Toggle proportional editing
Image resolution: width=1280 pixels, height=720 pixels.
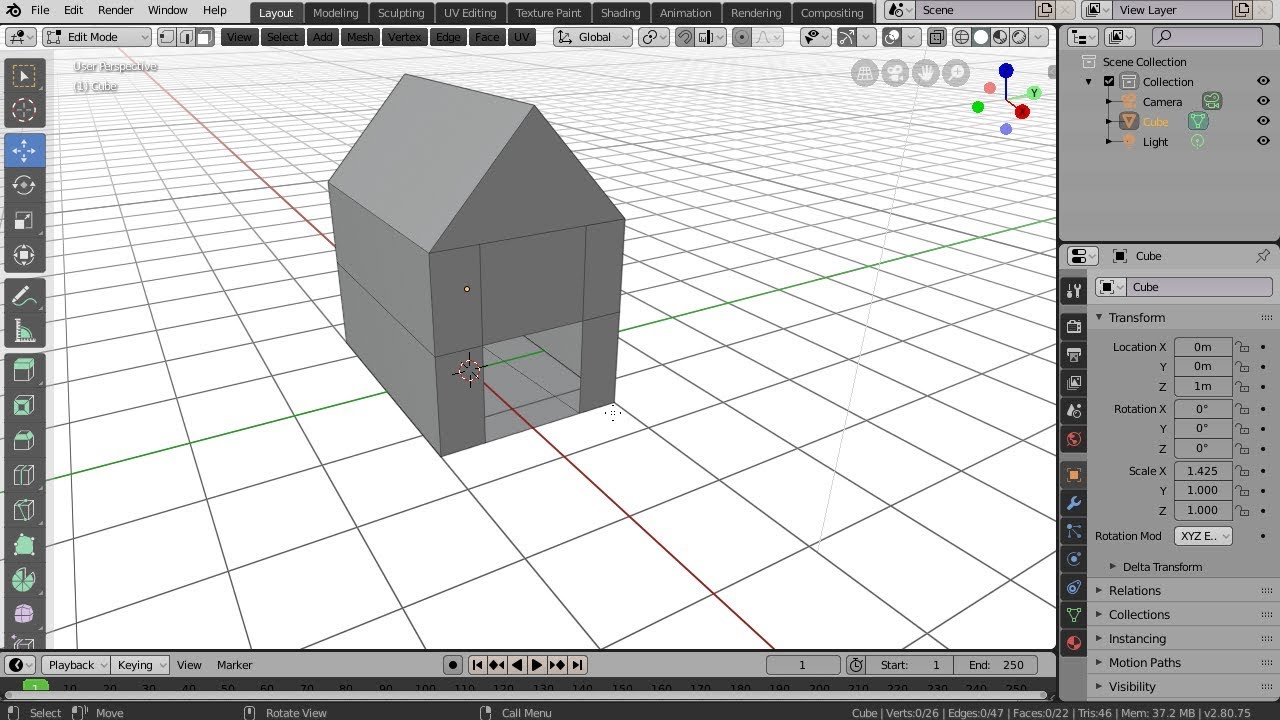(742, 37)
